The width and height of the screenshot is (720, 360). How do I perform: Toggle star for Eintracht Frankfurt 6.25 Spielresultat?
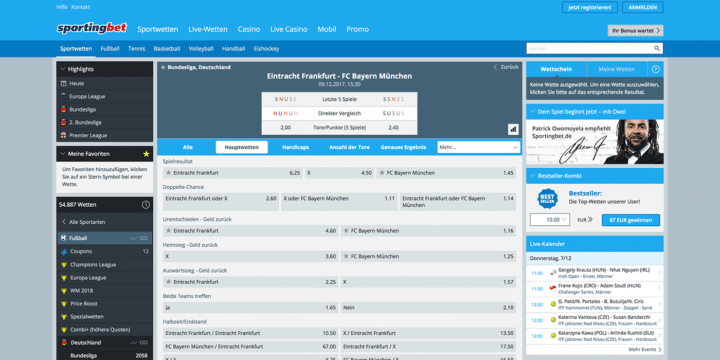point(169,173)
